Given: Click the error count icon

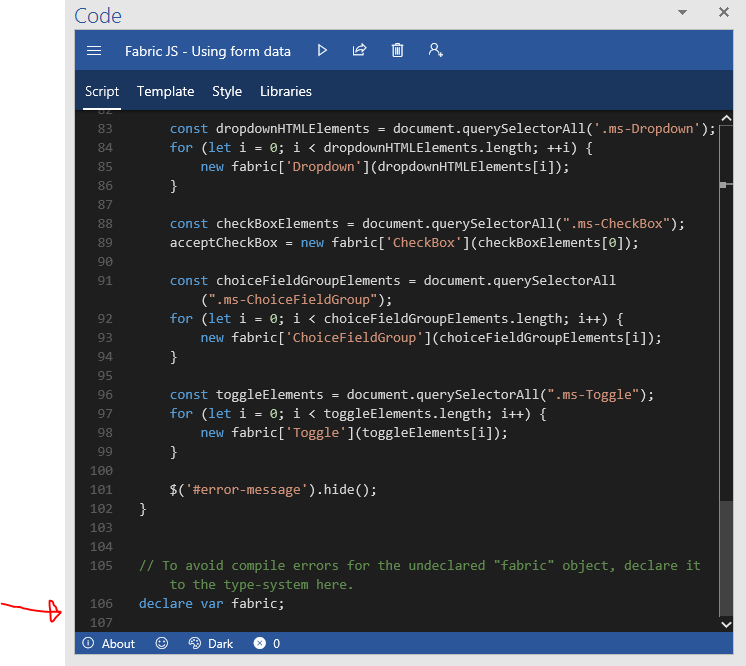Looking at the screenshot, I should point(259,643).
